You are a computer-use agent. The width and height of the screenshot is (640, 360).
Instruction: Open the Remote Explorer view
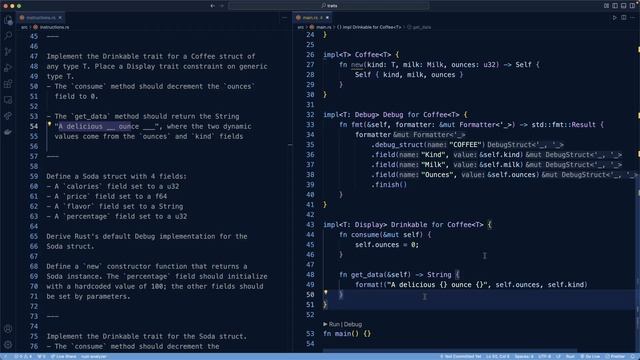tap(8, 100)
